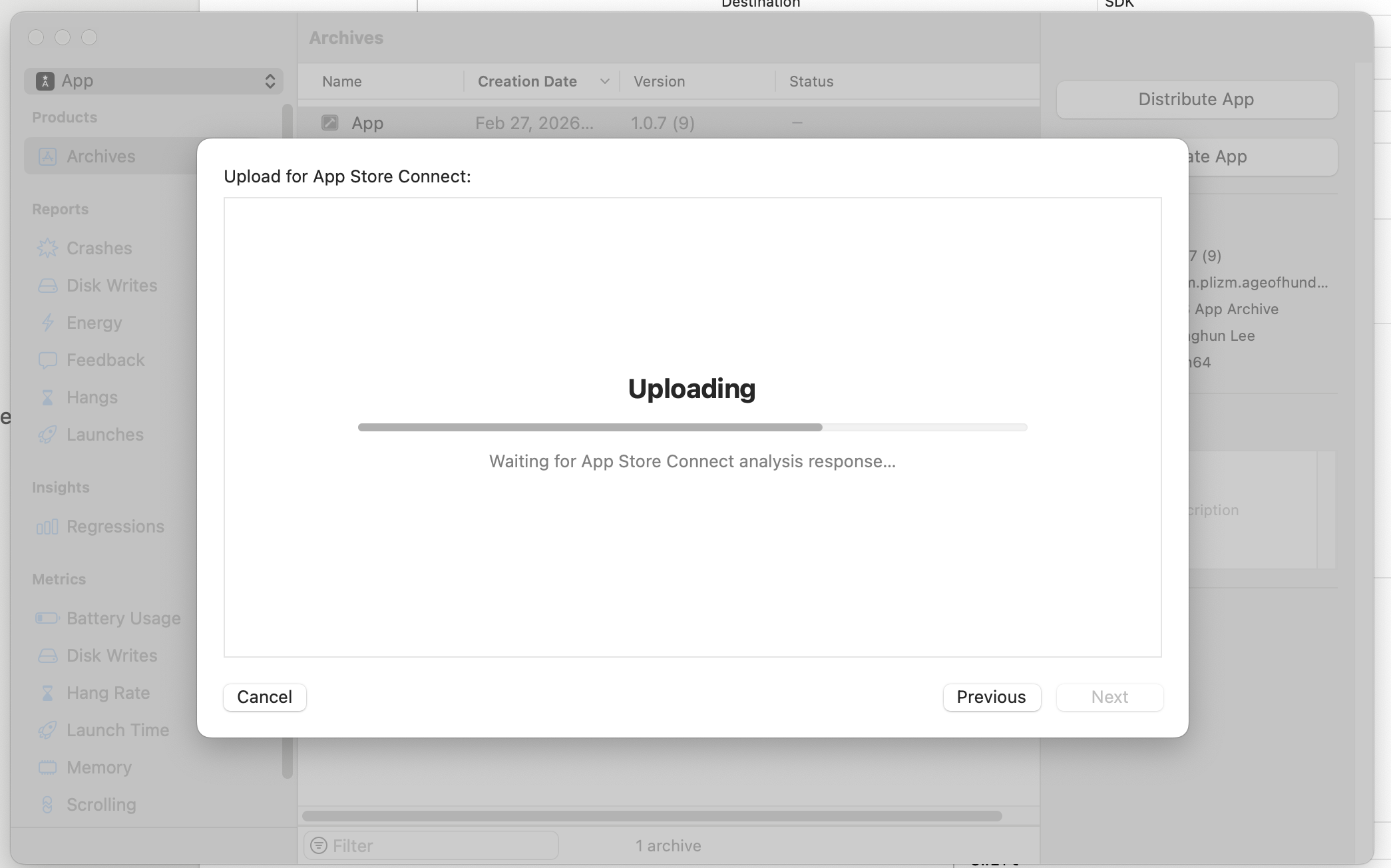Viewport: 1391px width, 868px height.
Task: Select the Energy lightning bolt icon
Action: (x=47, y=323)
